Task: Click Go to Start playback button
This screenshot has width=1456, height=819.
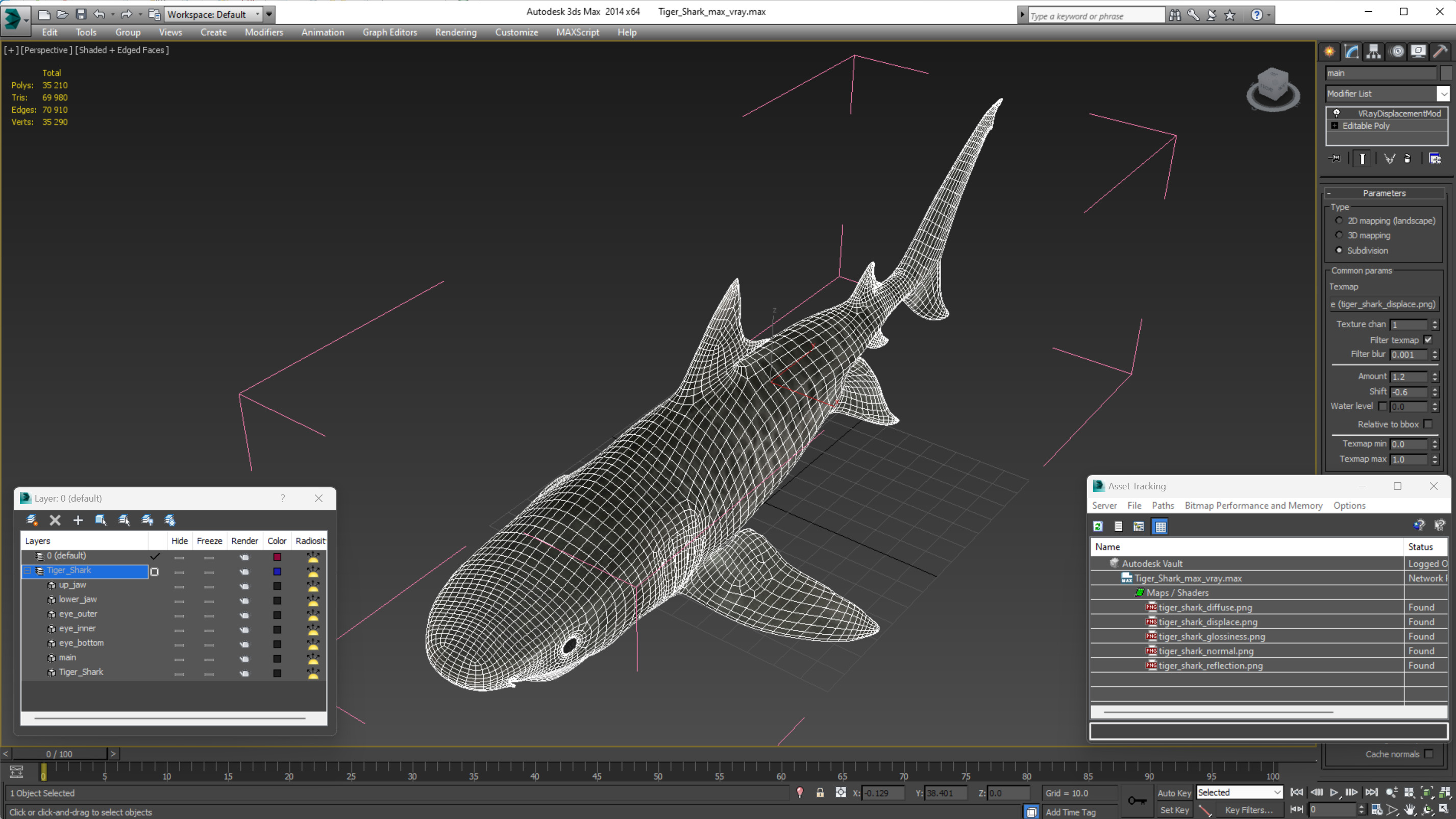Action: coord(1297,792)
